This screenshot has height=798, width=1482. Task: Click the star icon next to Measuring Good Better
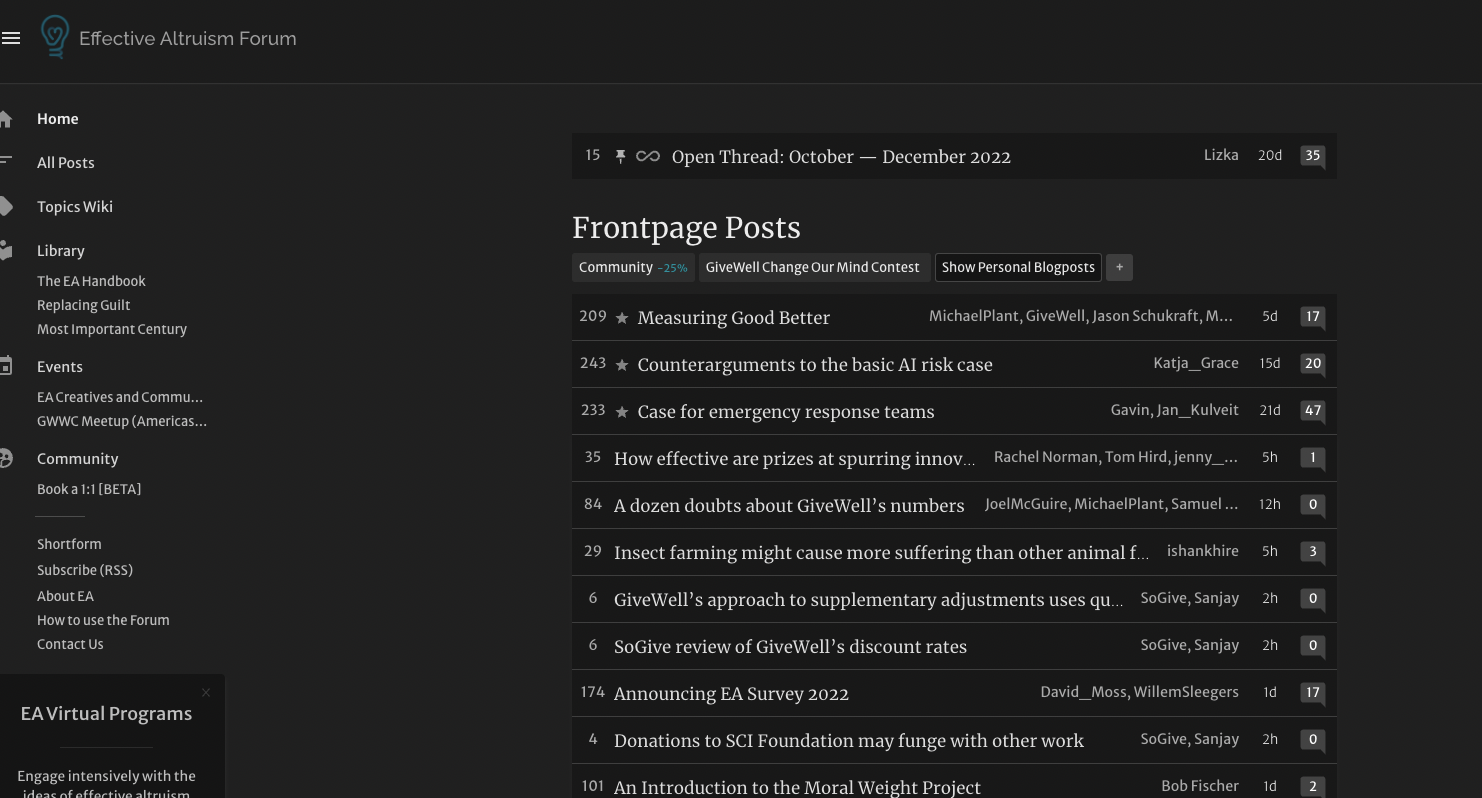(x=622, y=318)
